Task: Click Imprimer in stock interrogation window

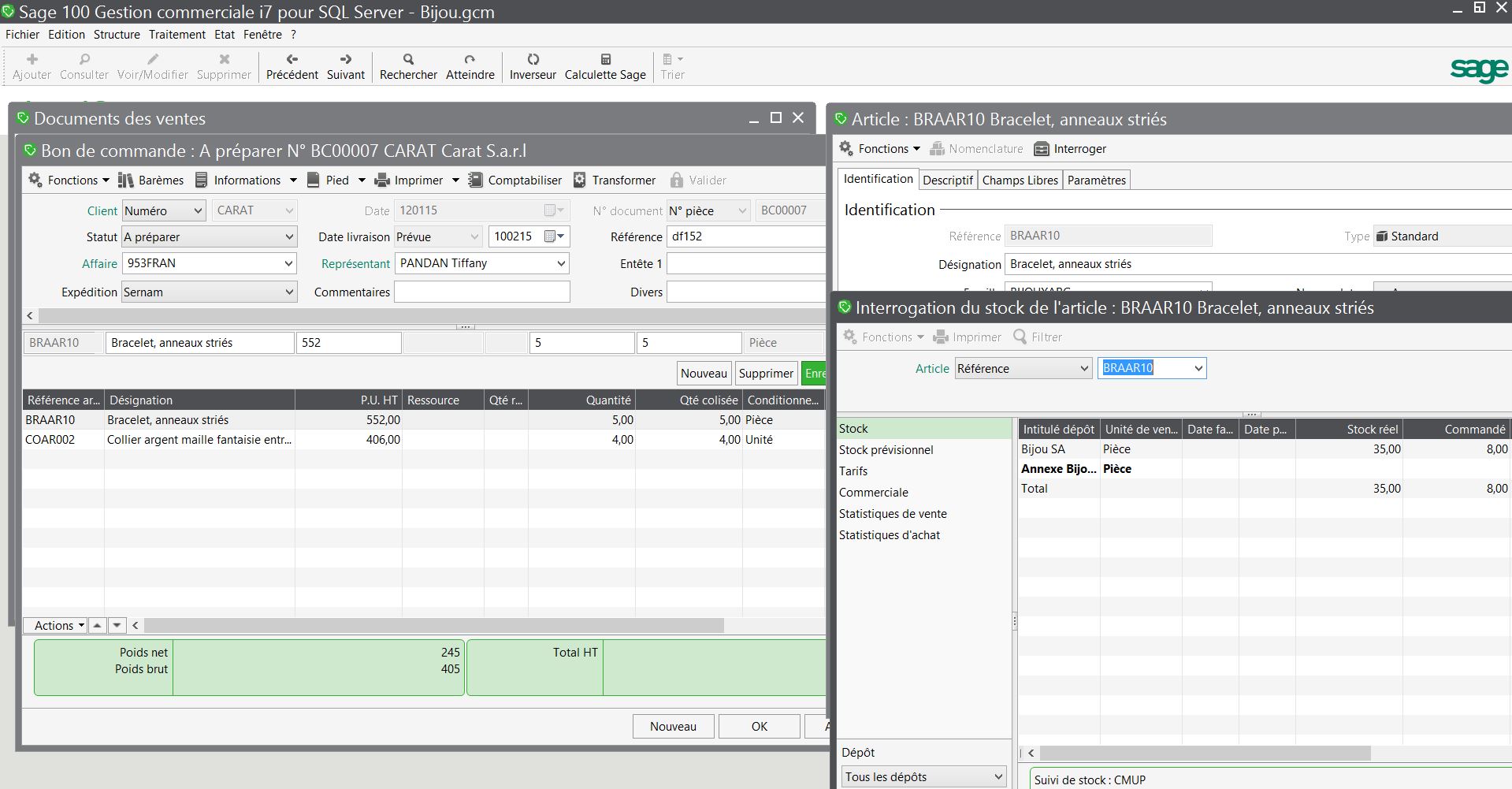Action: coord(968,337)
